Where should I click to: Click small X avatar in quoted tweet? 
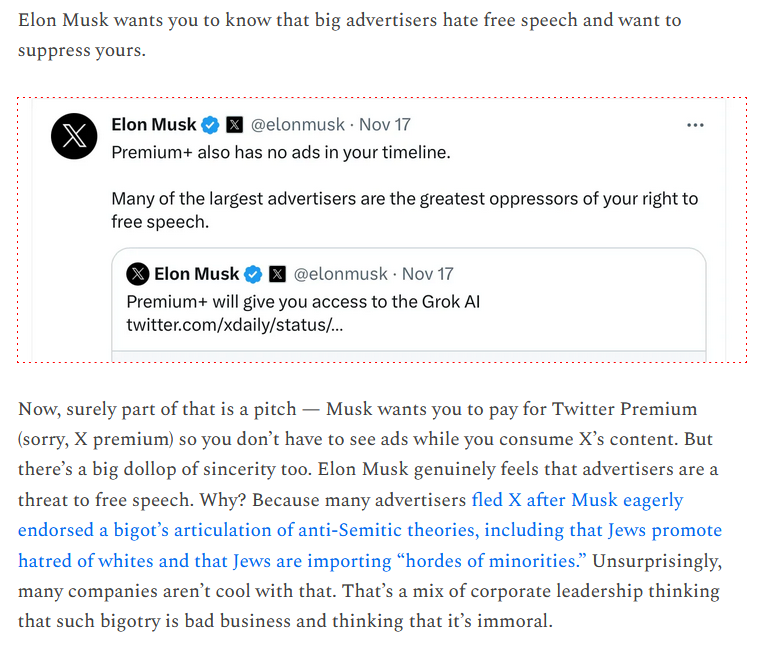tap(138, 274)
